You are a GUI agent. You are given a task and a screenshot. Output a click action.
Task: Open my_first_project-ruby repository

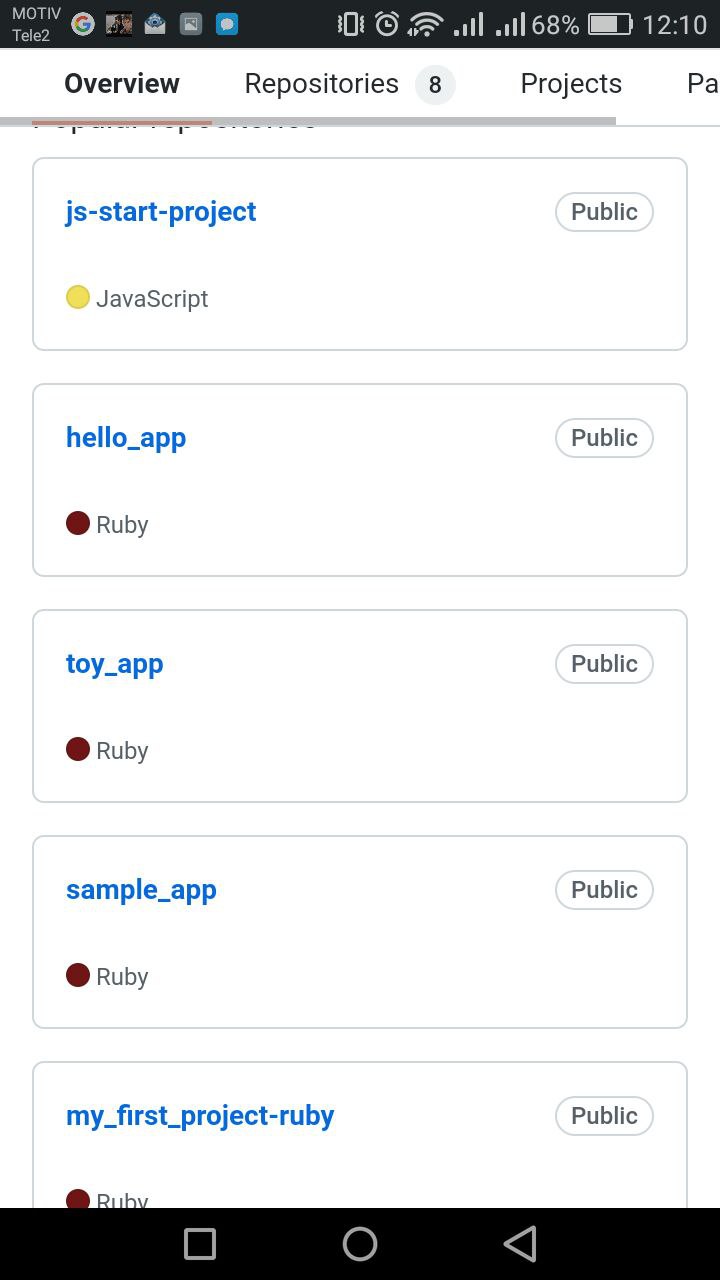(x=200, y=1116)
